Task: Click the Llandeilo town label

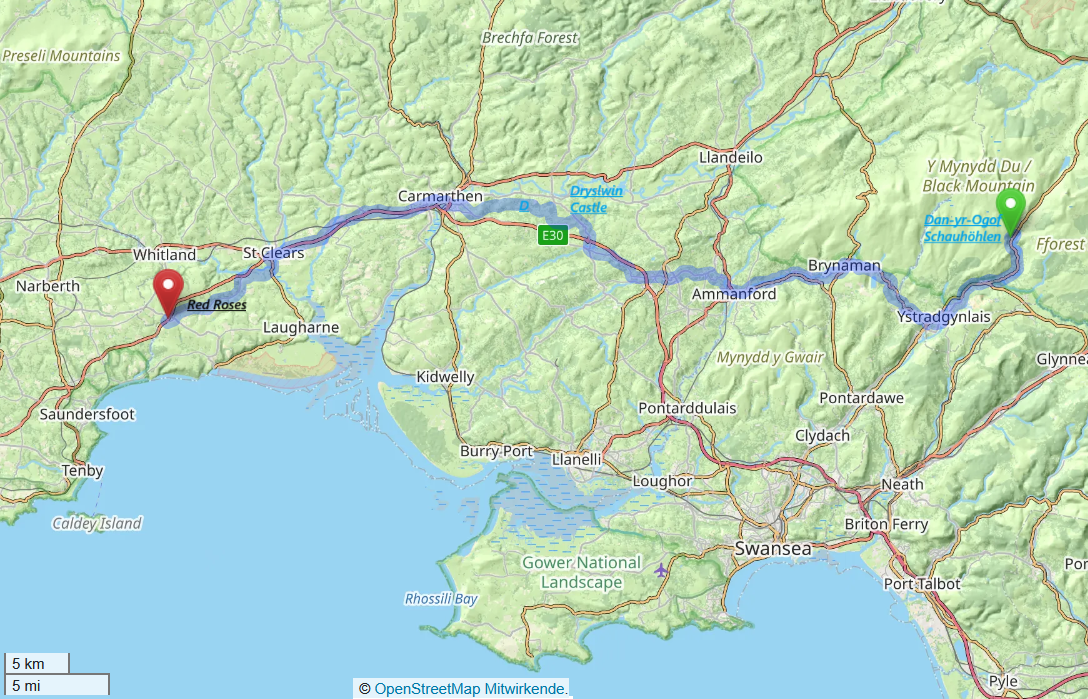Action: coord(731,158)
